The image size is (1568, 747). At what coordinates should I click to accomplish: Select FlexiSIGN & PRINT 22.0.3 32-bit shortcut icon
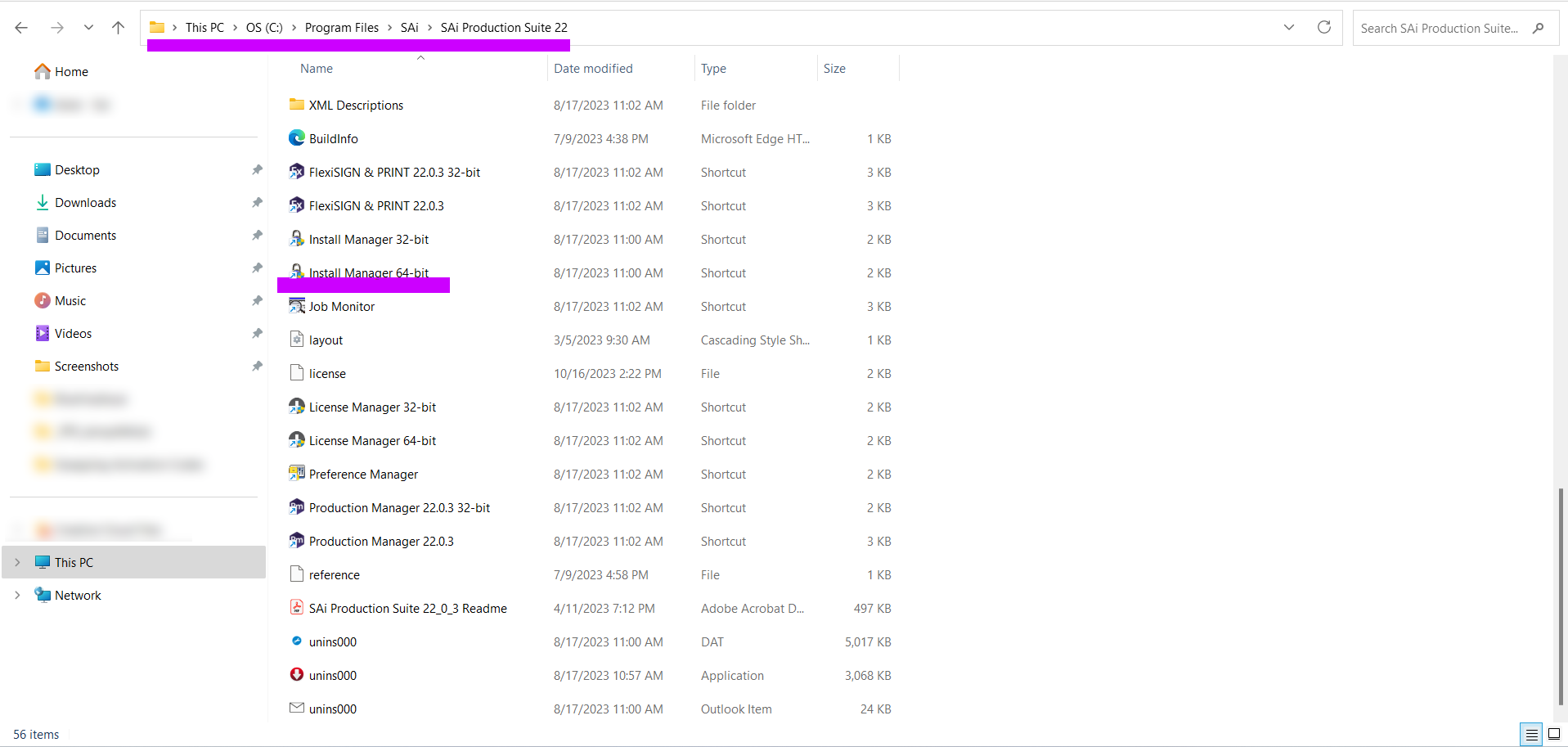297,172
